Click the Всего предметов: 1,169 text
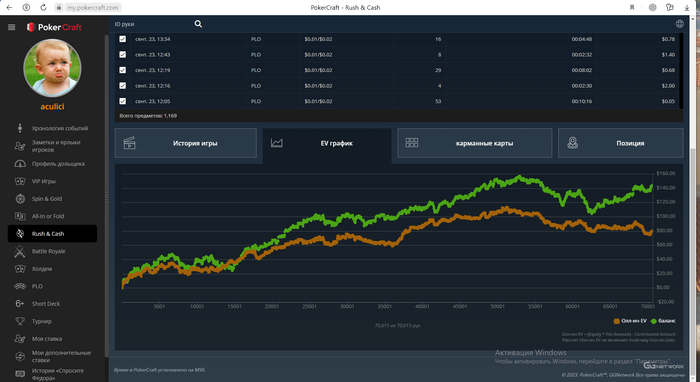The width and height of the screenshot is (700, 382). click(x=148, y=116)
